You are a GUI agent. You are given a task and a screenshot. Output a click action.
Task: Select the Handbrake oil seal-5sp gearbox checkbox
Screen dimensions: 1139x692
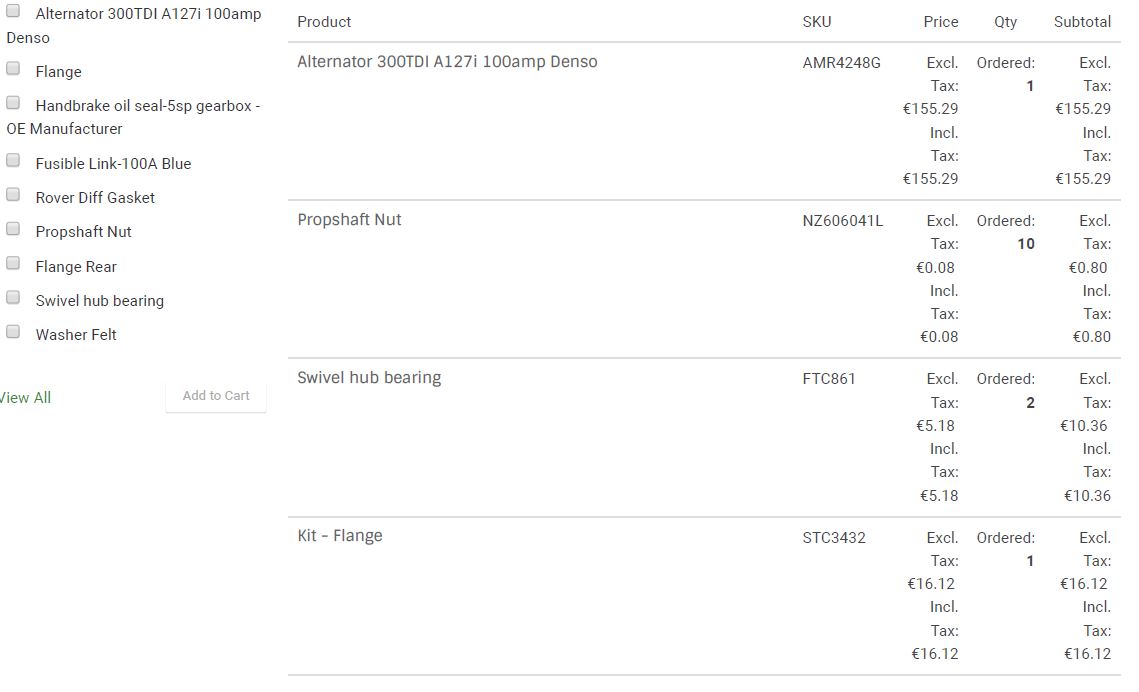[x=13, y=103]
